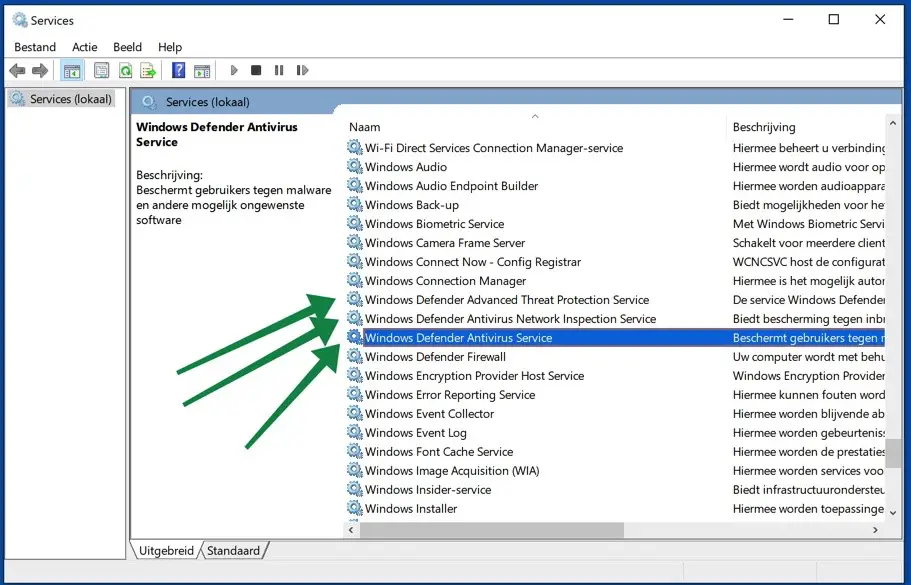Stop the service with stop icon
This screenshot has width=911, height=585.
(x=256, y=70)
